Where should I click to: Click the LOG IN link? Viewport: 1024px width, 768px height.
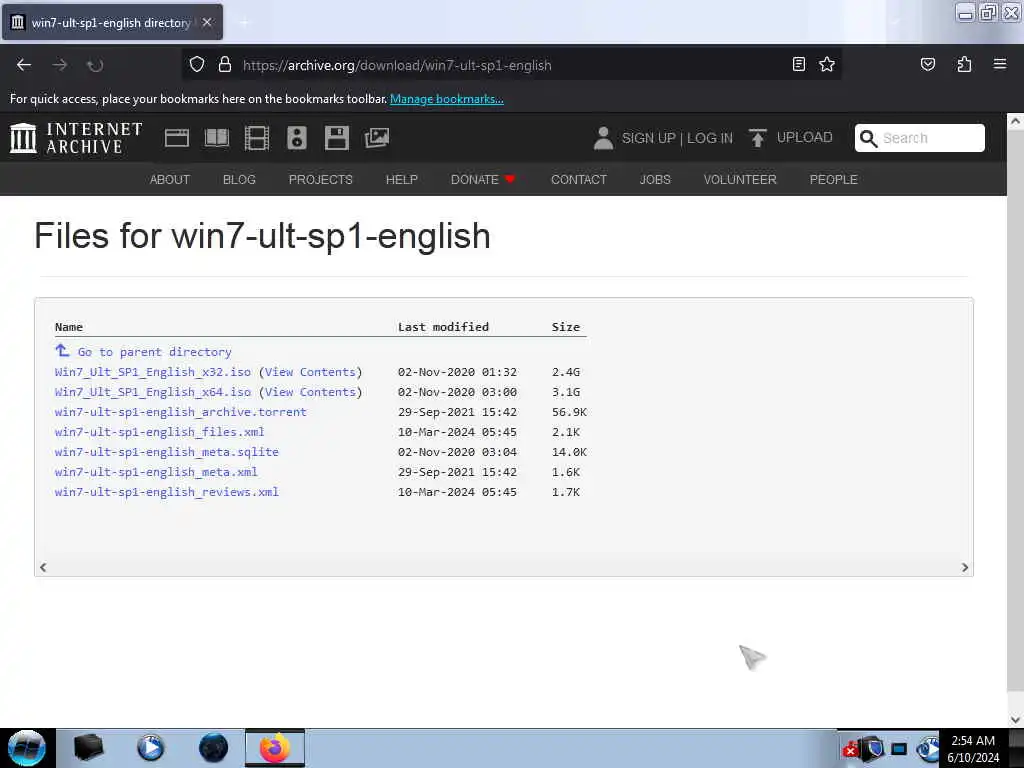pyautogui.click(x=710, y=138)
